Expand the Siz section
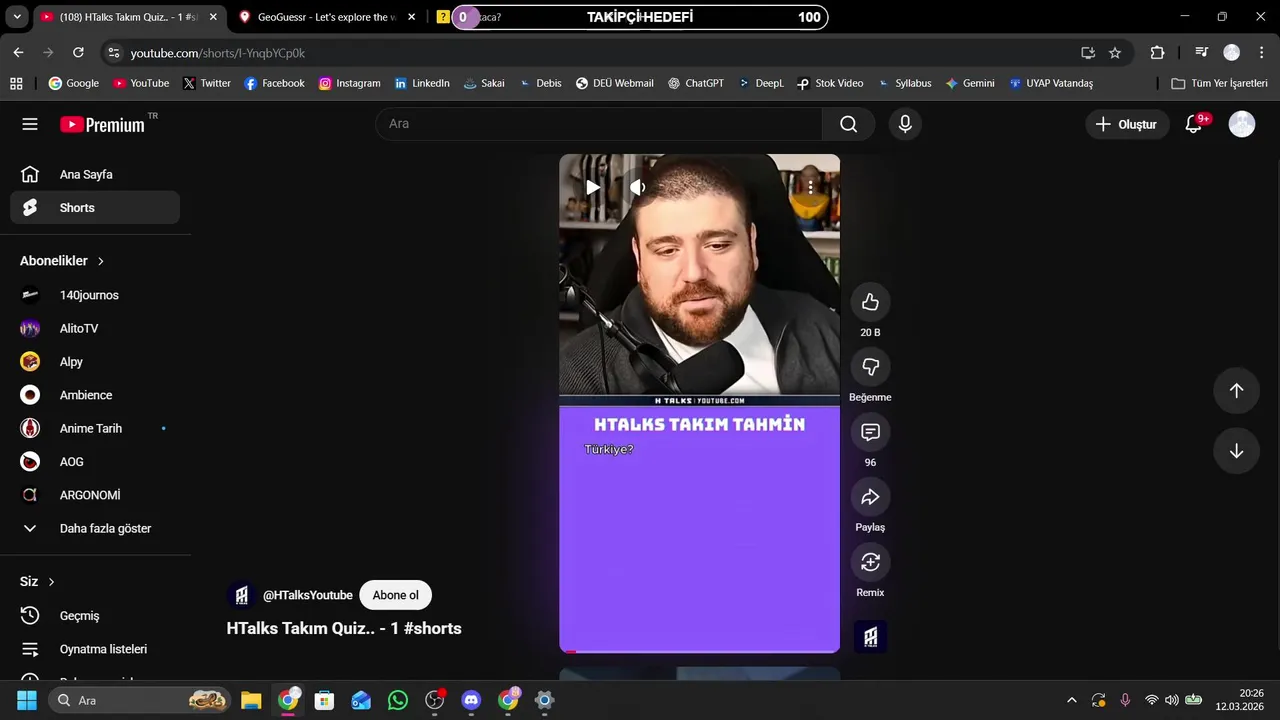 coord(38,582)
